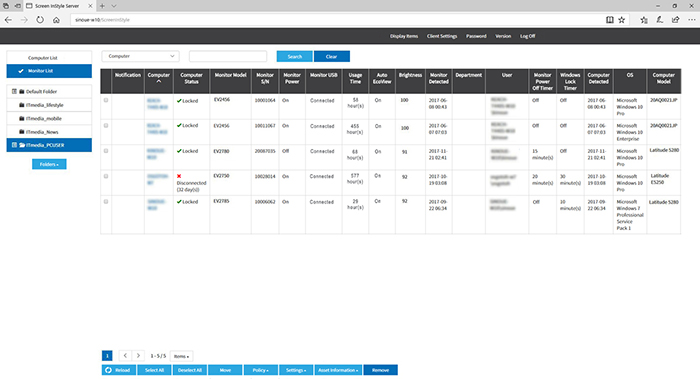Click computer name link in EV2750 row
Screen dimensions: 700x379
point(157,179)
